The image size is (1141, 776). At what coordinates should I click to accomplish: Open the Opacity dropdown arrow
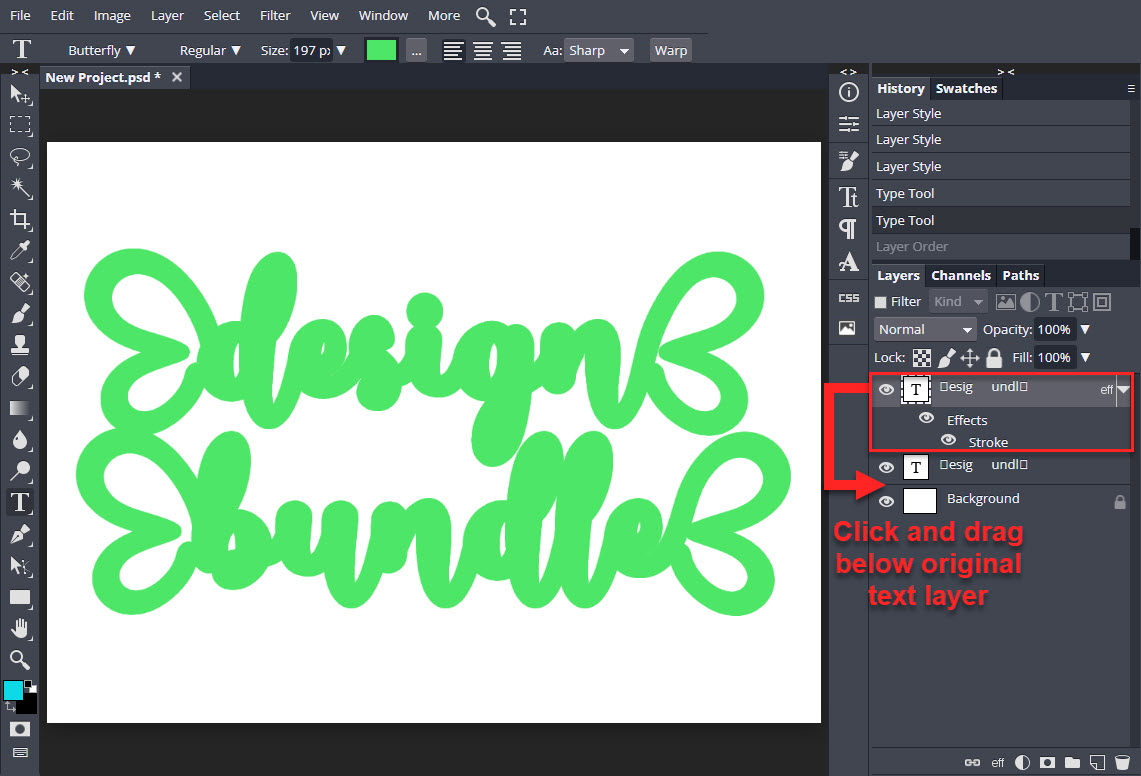[x=1085, y=330]
